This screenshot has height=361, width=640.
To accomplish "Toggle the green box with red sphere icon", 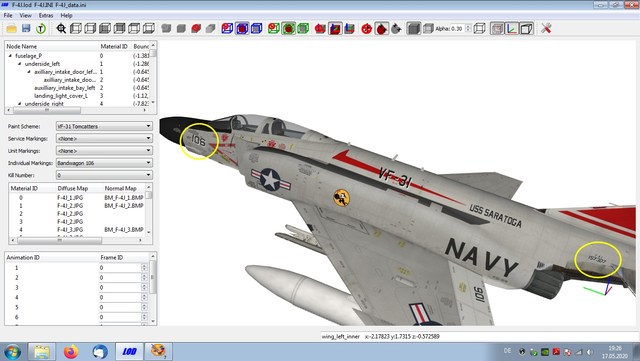I will point(289,29).
